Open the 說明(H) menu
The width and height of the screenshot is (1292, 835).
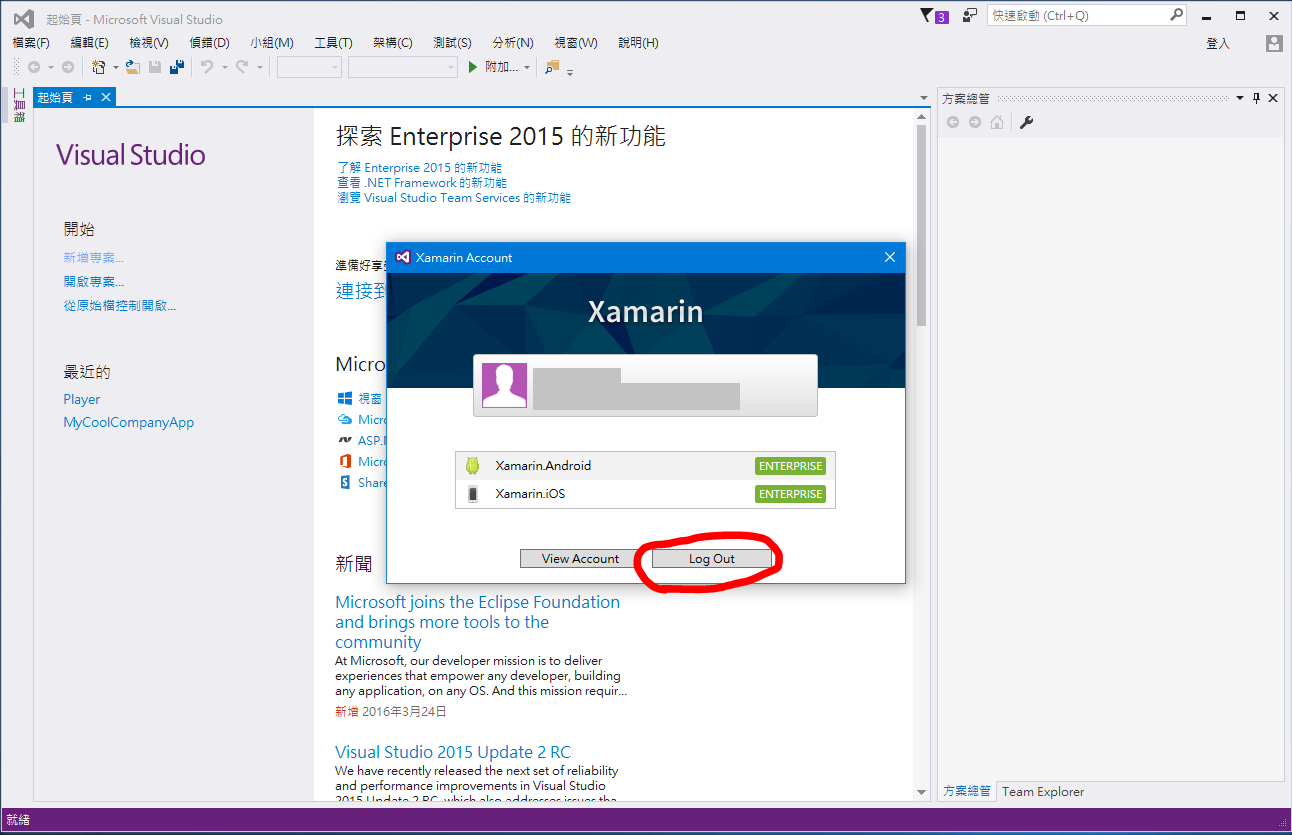pyautogui.click(x=638, y=43)
